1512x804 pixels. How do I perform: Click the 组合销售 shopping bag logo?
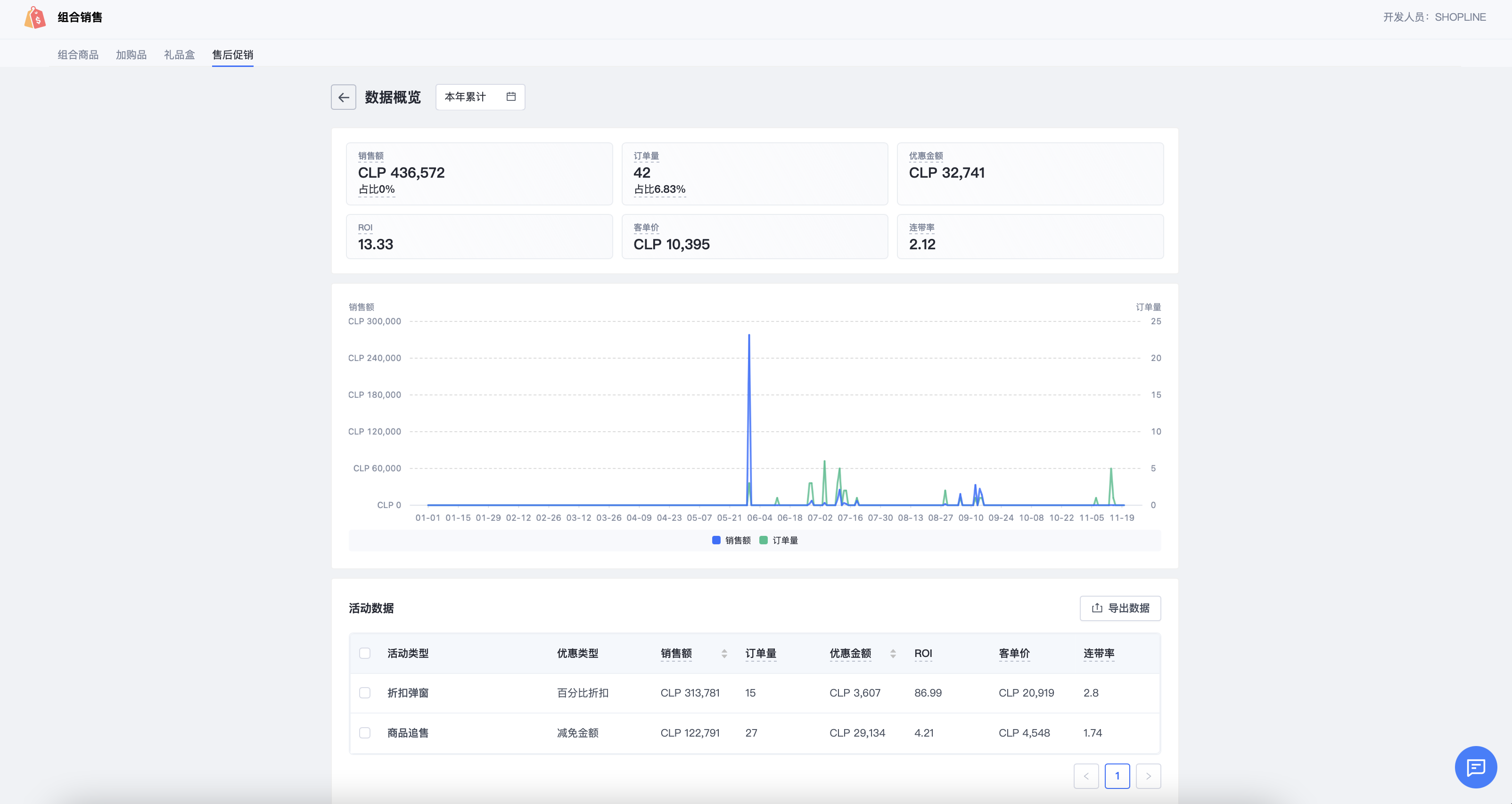click(35, 17)
